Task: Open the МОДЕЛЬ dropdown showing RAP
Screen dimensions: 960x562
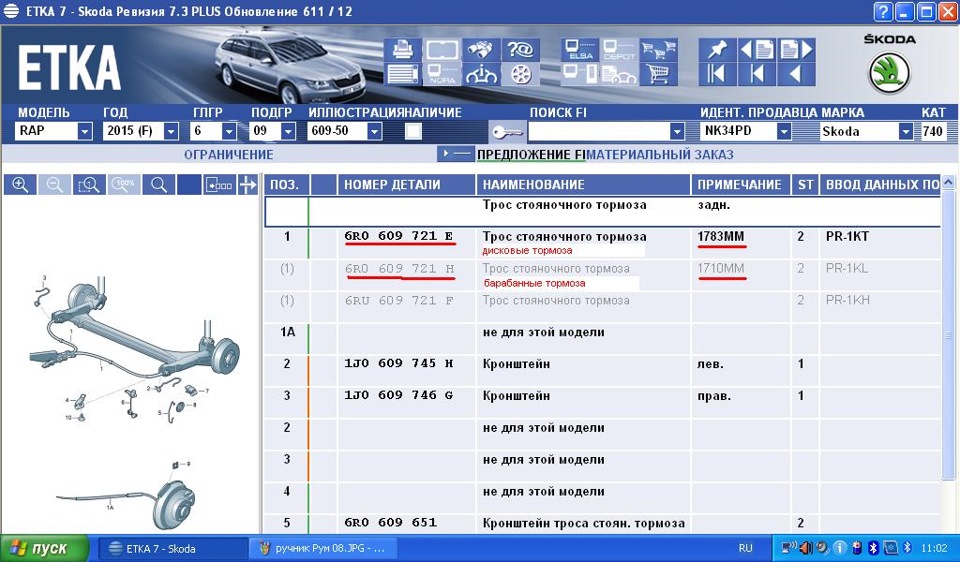Action: [85, 131]
